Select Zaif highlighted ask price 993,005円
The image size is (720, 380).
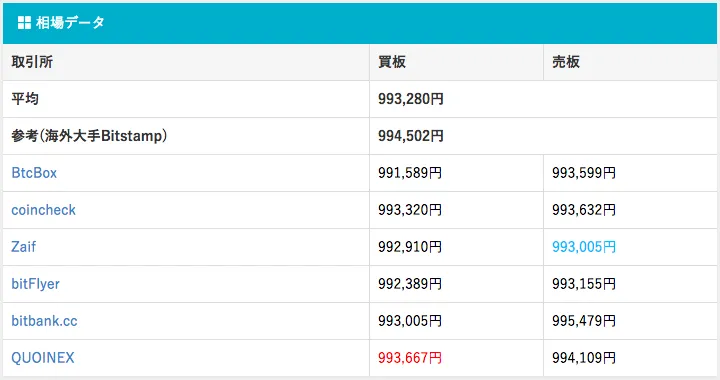tap(584, 247)
